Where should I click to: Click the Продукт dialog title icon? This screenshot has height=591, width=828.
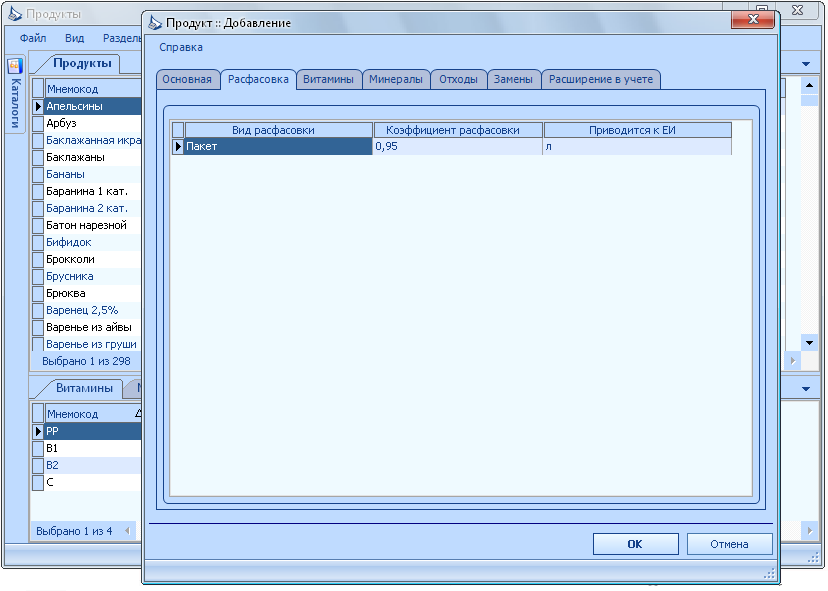(x=155, y=23)
